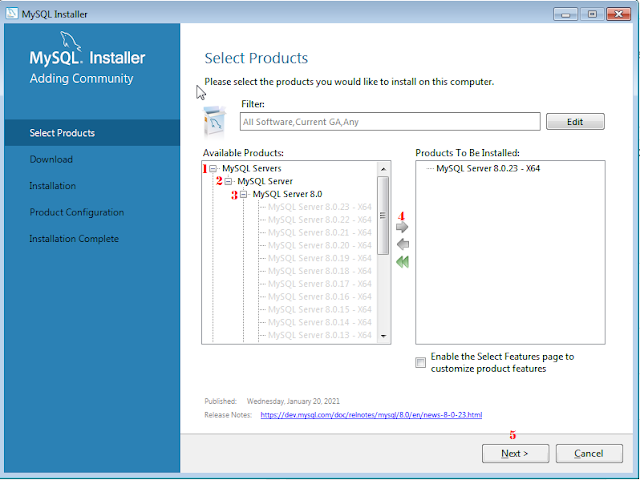This screenshot has height=480, width=640.
Task: Click the Cancel button
Action: tap(589, 453)
